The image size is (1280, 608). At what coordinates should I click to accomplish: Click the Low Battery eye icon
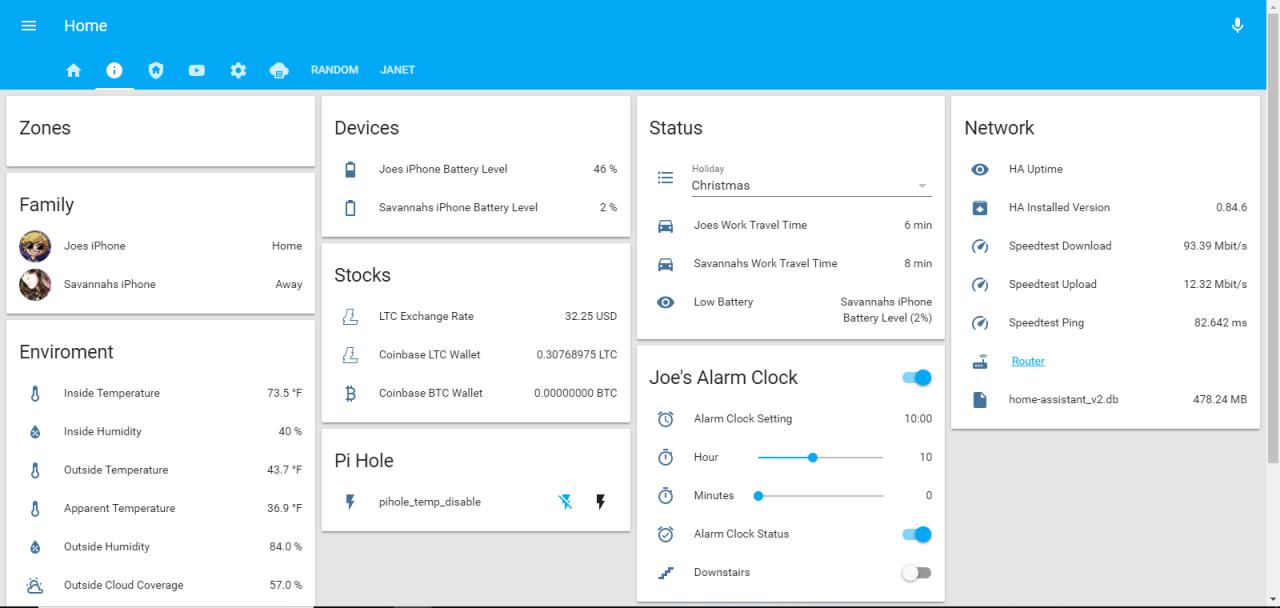(x=665, y=302)
